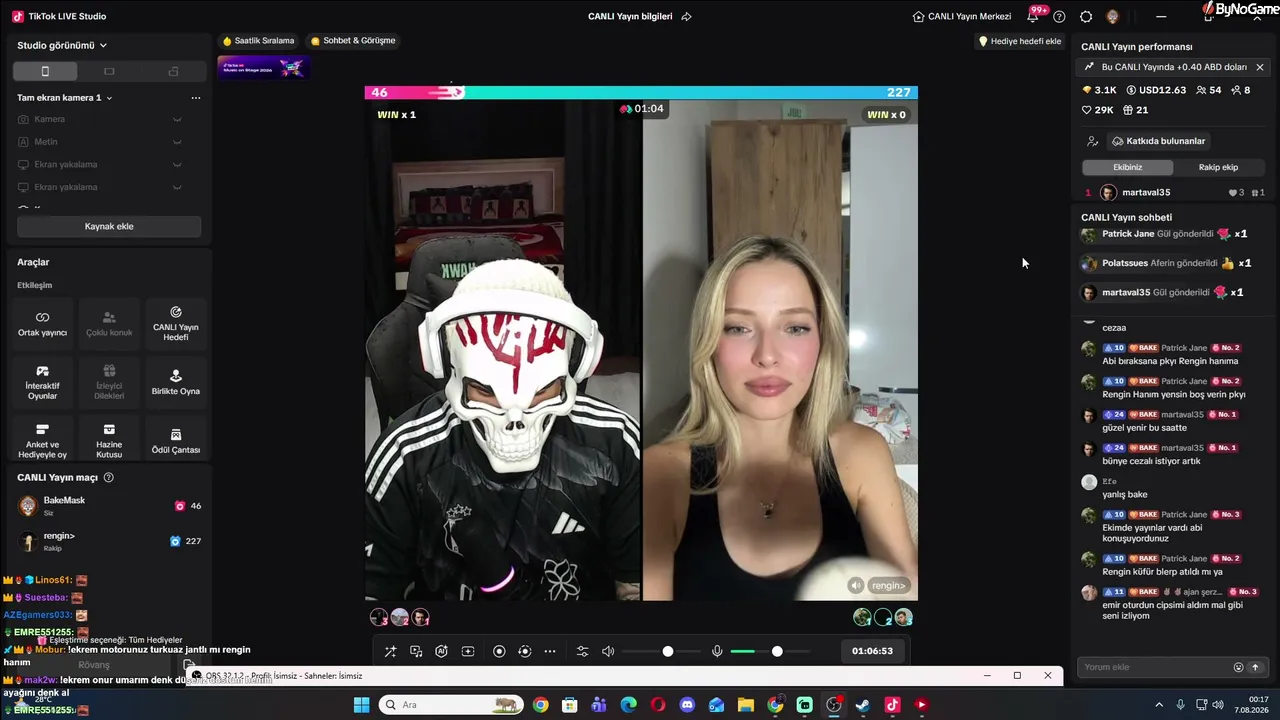Open the Ödül Çantası tool
The width and height of the screenshot is (1280, 720).
(x=176, y=441)
